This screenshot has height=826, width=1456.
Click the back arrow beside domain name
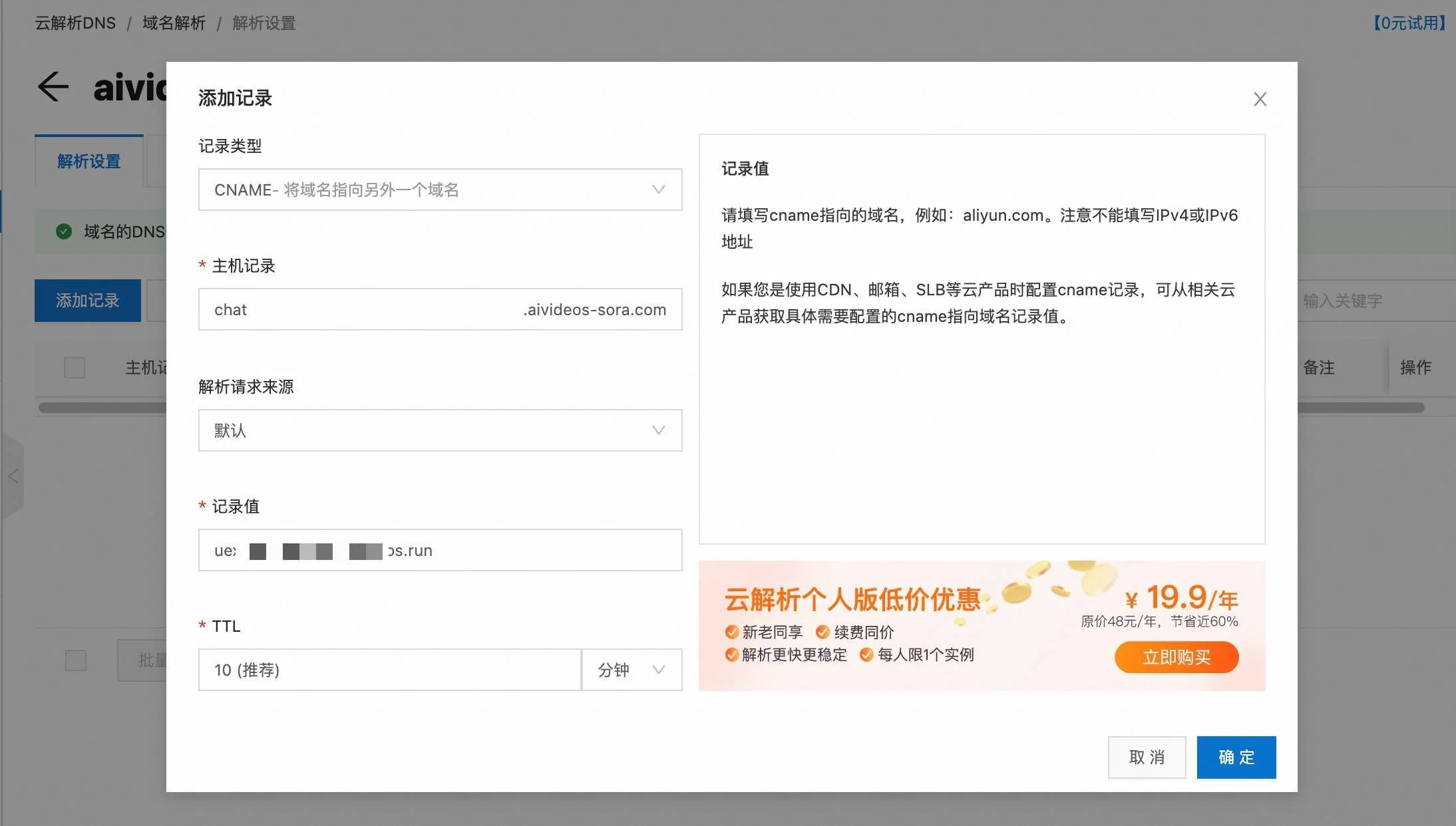tap(53, 87)
